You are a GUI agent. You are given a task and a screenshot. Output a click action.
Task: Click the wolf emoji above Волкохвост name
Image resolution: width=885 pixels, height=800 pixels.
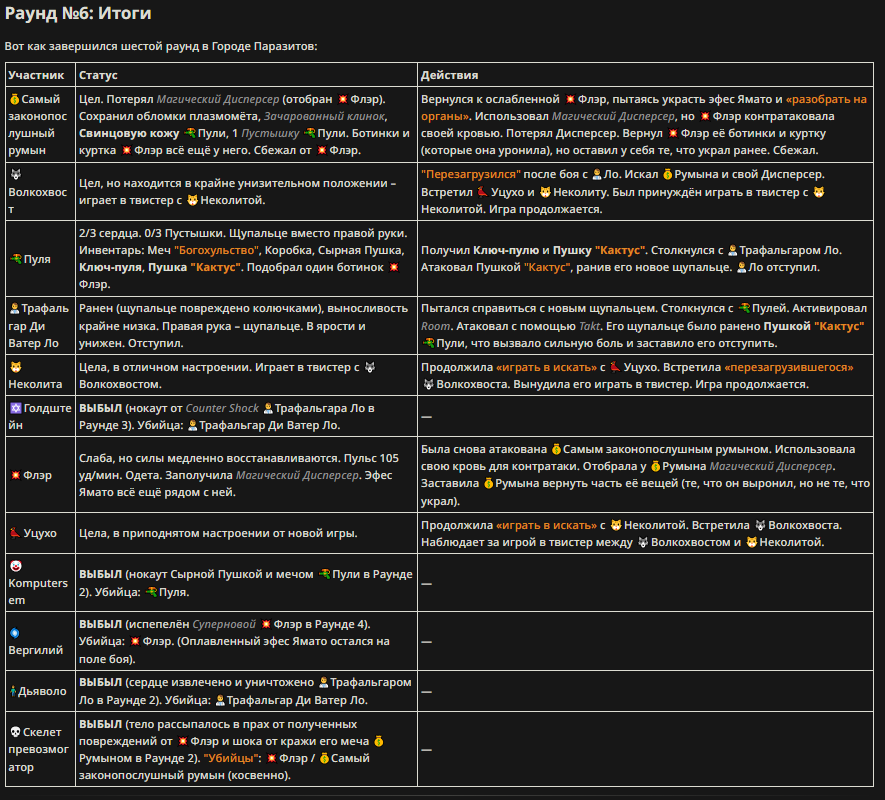[15, 174]
